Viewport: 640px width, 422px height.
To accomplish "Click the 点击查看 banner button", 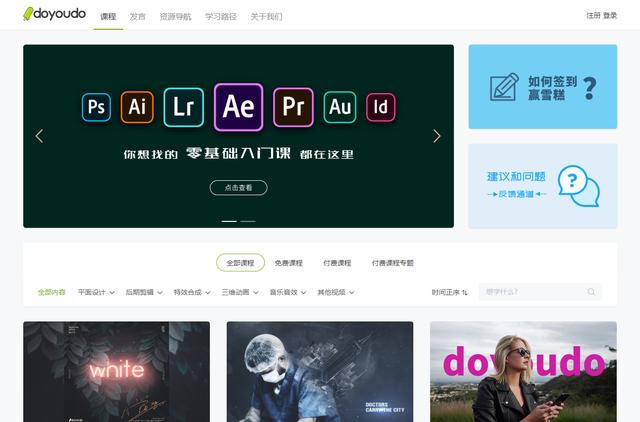I will (x=238, y=188).
